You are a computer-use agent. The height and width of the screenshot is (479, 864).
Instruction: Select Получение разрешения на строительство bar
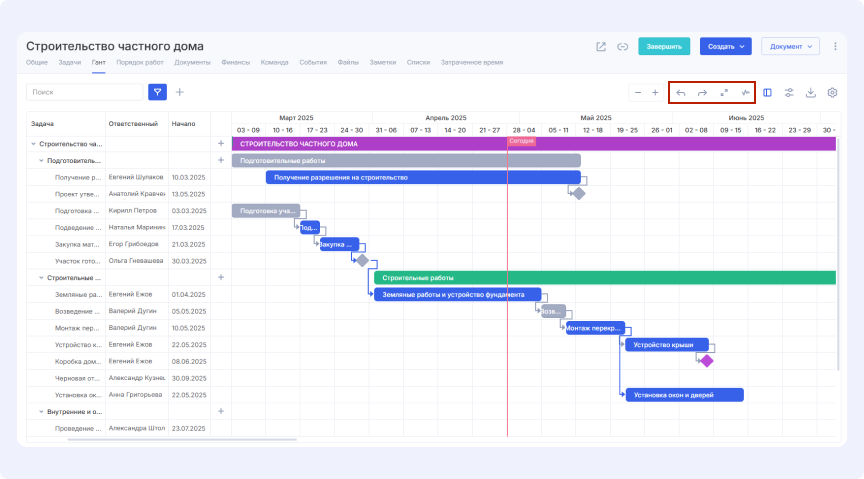tap(423, 177)
